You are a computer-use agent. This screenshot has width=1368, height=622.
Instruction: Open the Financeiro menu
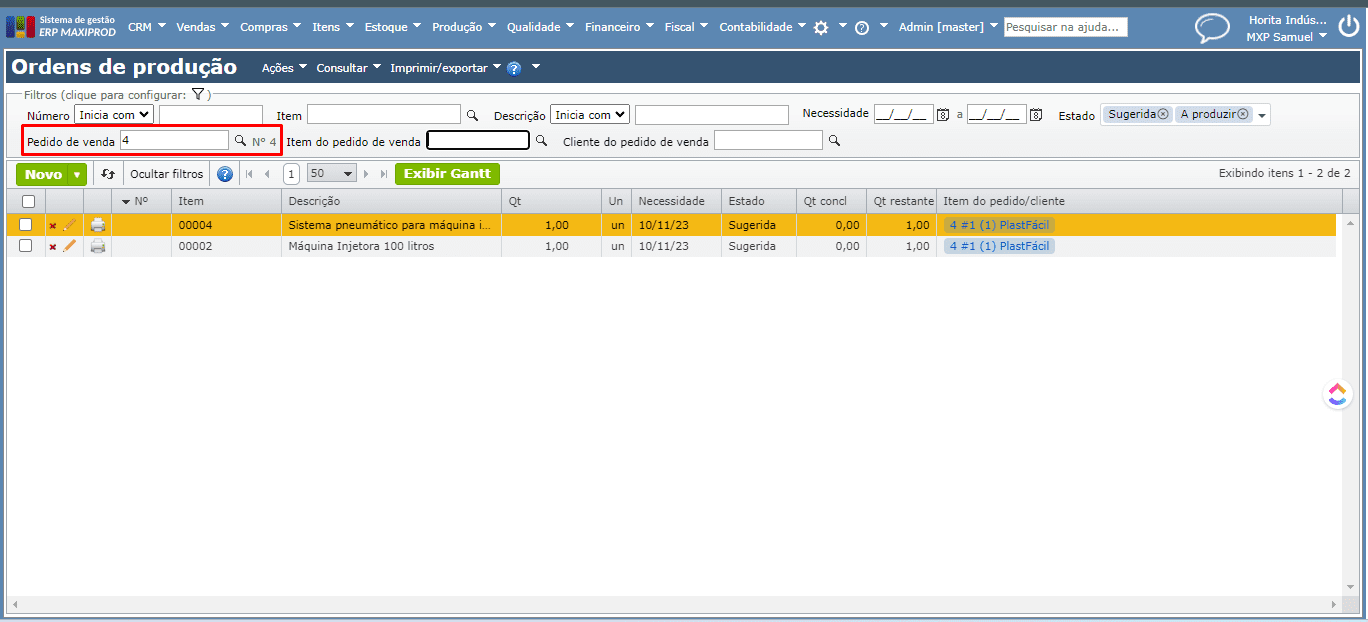tap(619, 27)
